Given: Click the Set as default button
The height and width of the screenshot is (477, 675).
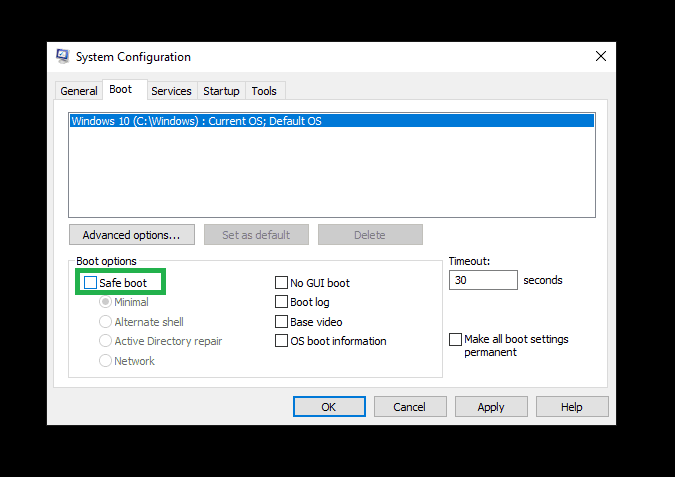Looking at the screenshot, I should (x=256, y=235).
